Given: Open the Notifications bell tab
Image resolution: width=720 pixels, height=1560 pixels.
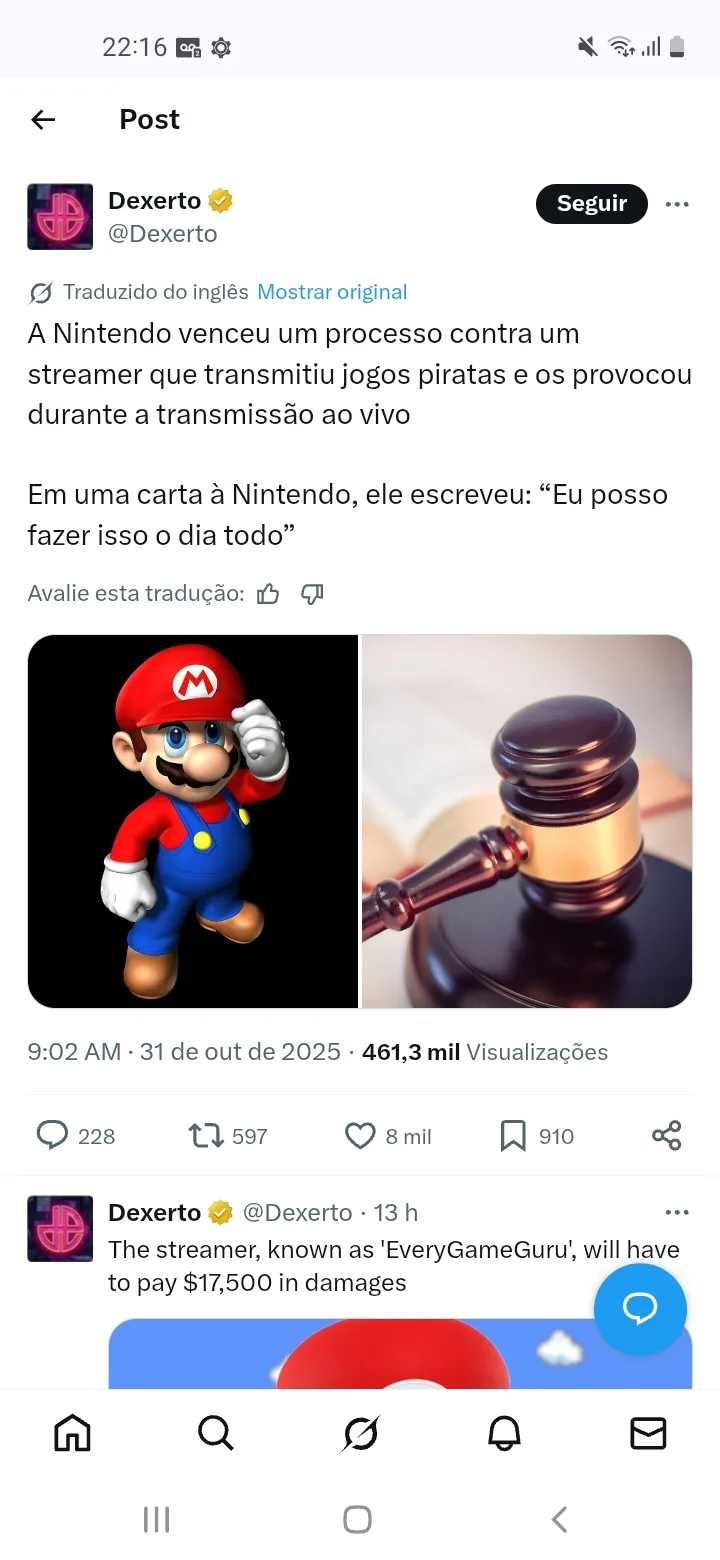Looking at the screenshot, I should tap(504, 1434).
